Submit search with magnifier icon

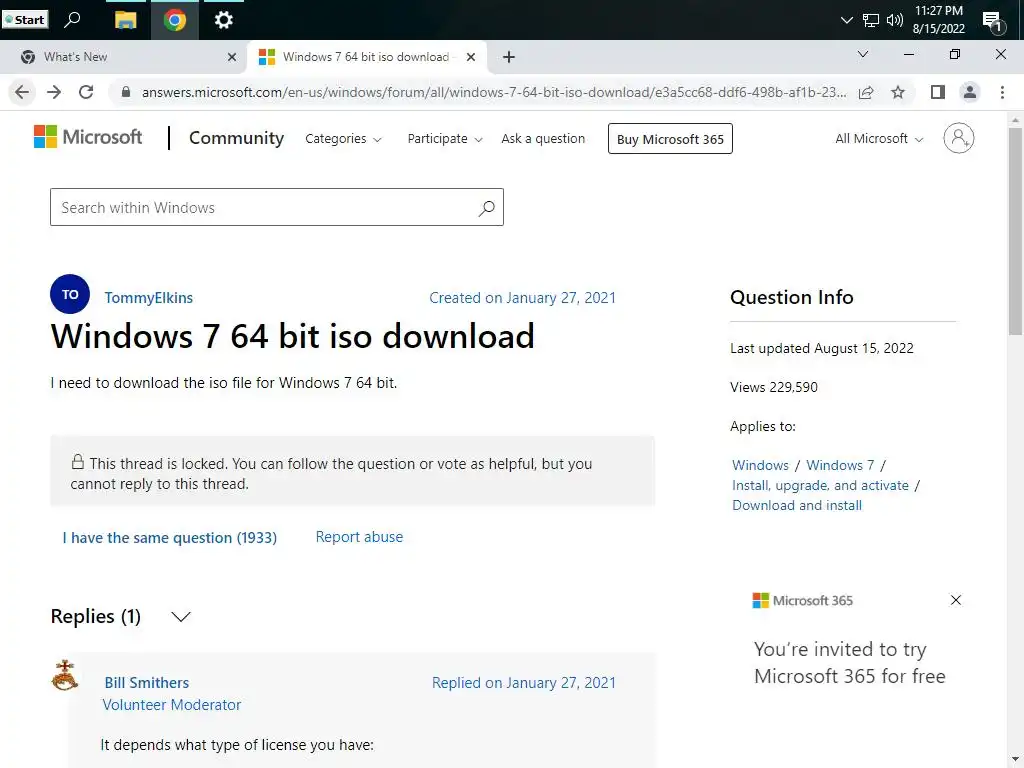(487, 208)
